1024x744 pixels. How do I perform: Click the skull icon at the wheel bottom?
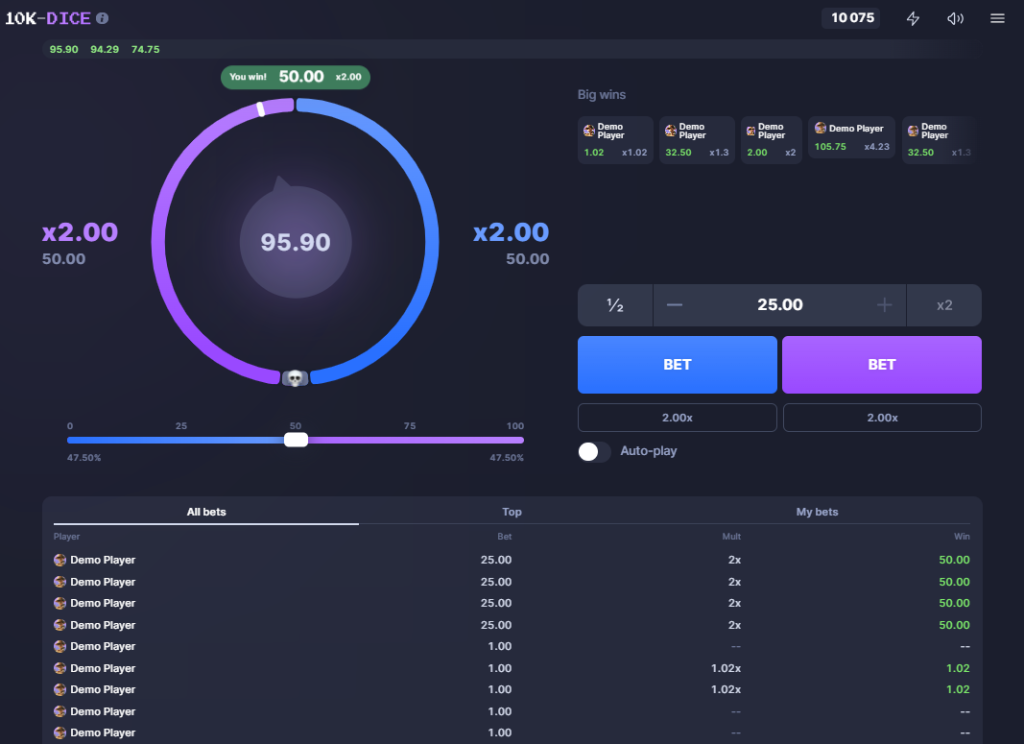coord(295,378)
